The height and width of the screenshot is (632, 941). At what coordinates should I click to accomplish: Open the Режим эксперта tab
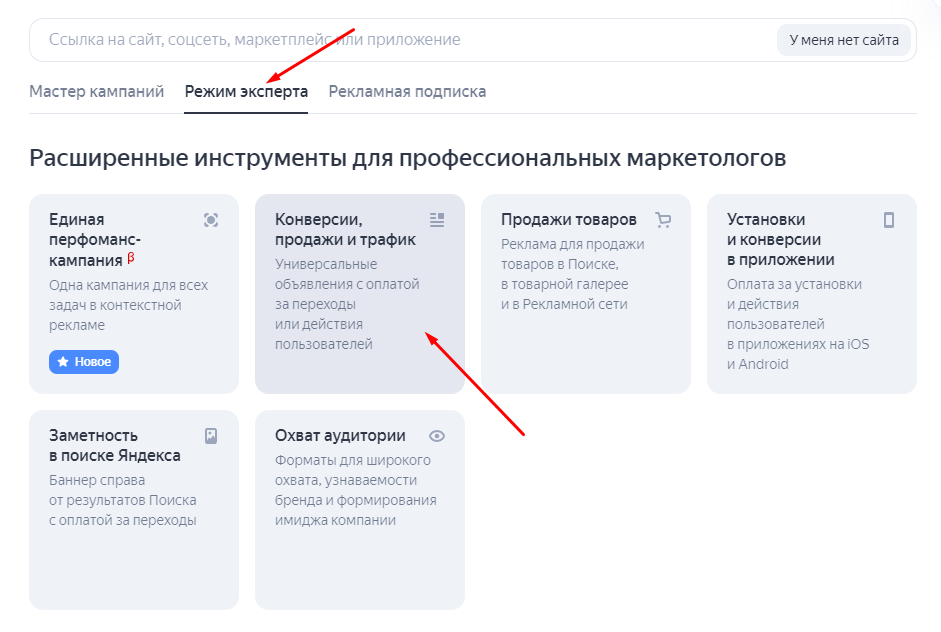245,90
